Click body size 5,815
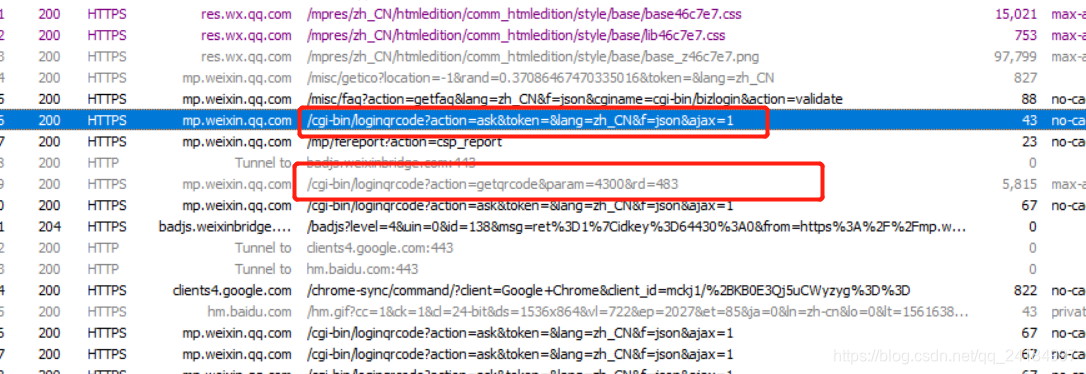The height and width of the screenshot is (374, 1086). click(x=1020, y=185)
